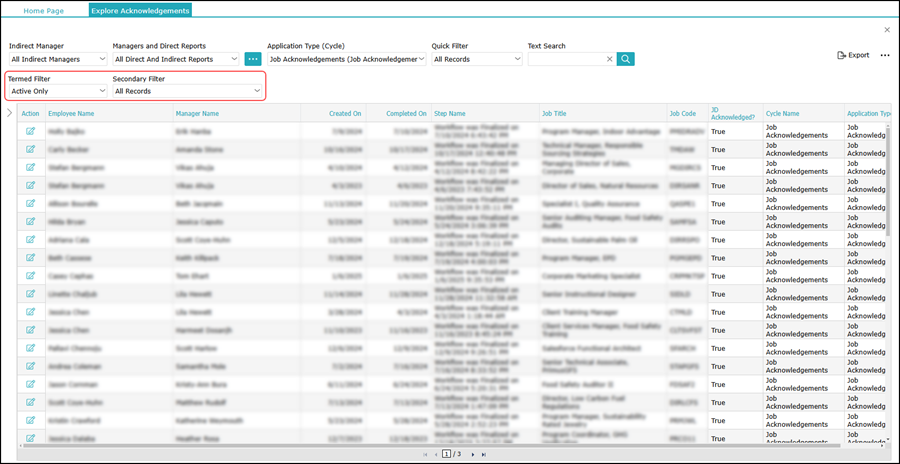Select the Explore Acknowledgements tab
This screenshot has height=464, width=900.
pos(140,10)
